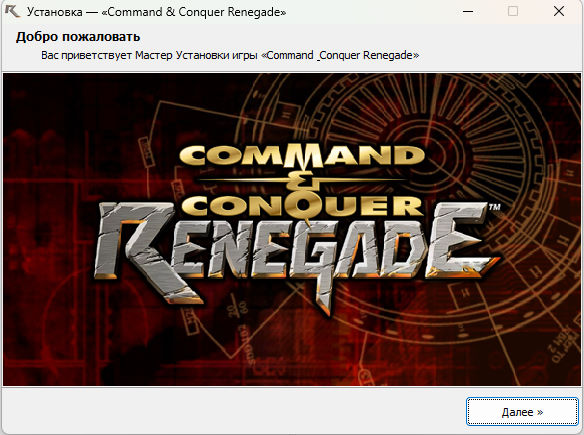Open the installer's Renegade title bar icon menu
The width and height of the screenshot is (584, 435).
(12, 12)
